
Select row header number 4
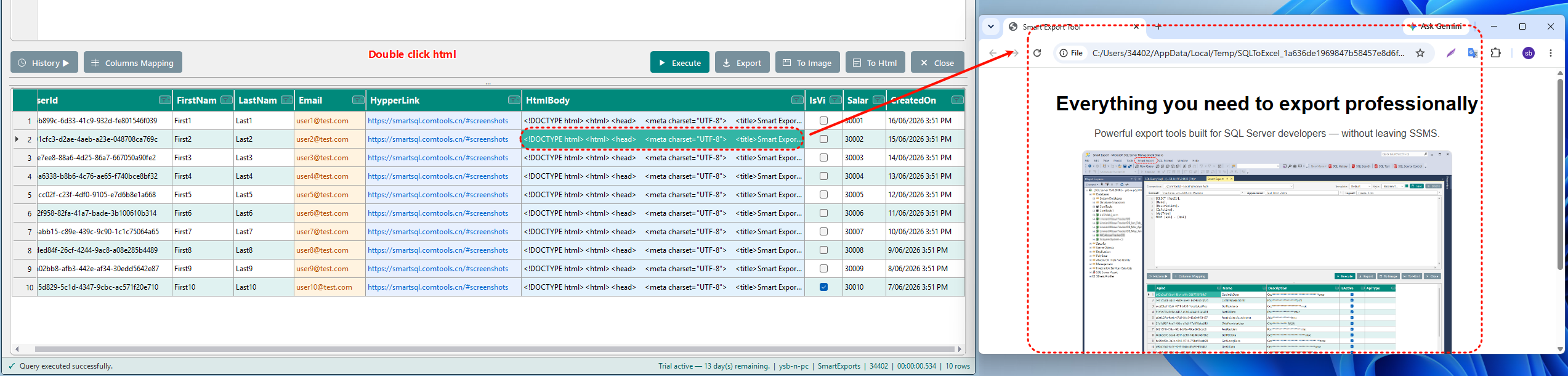click(x=25, y=176)
